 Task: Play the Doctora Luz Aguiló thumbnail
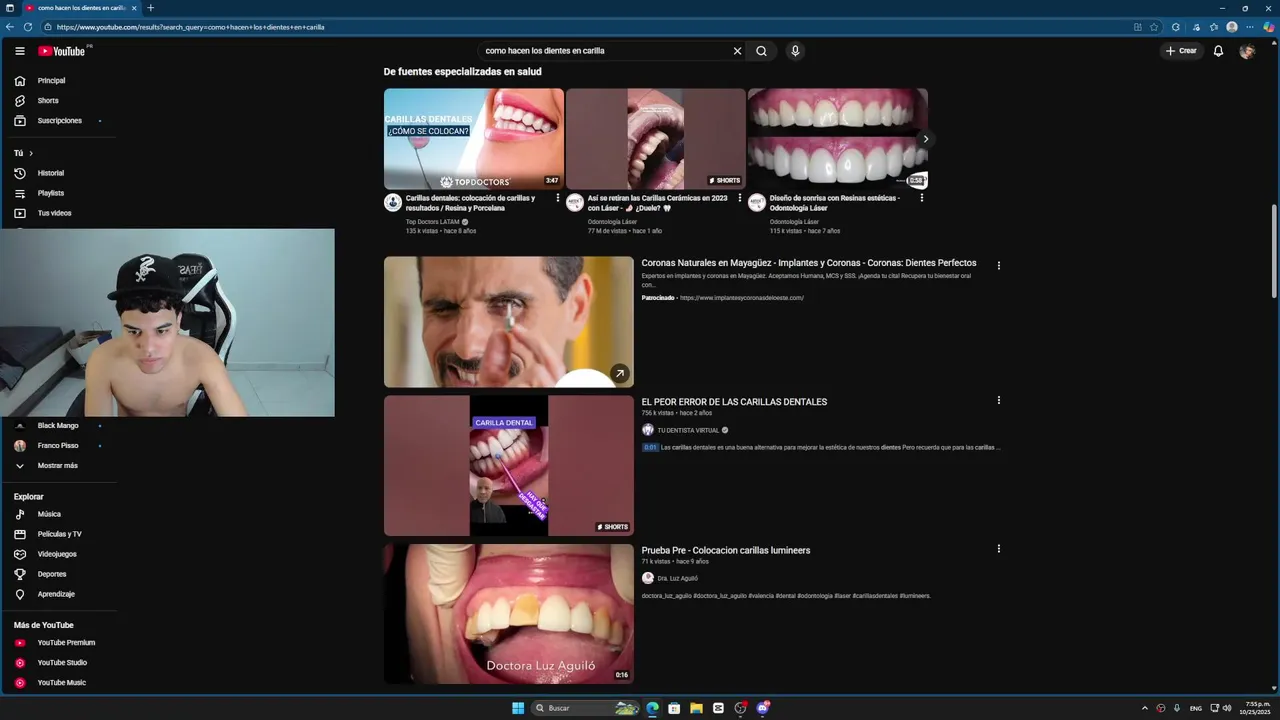[x=509, y=614]
